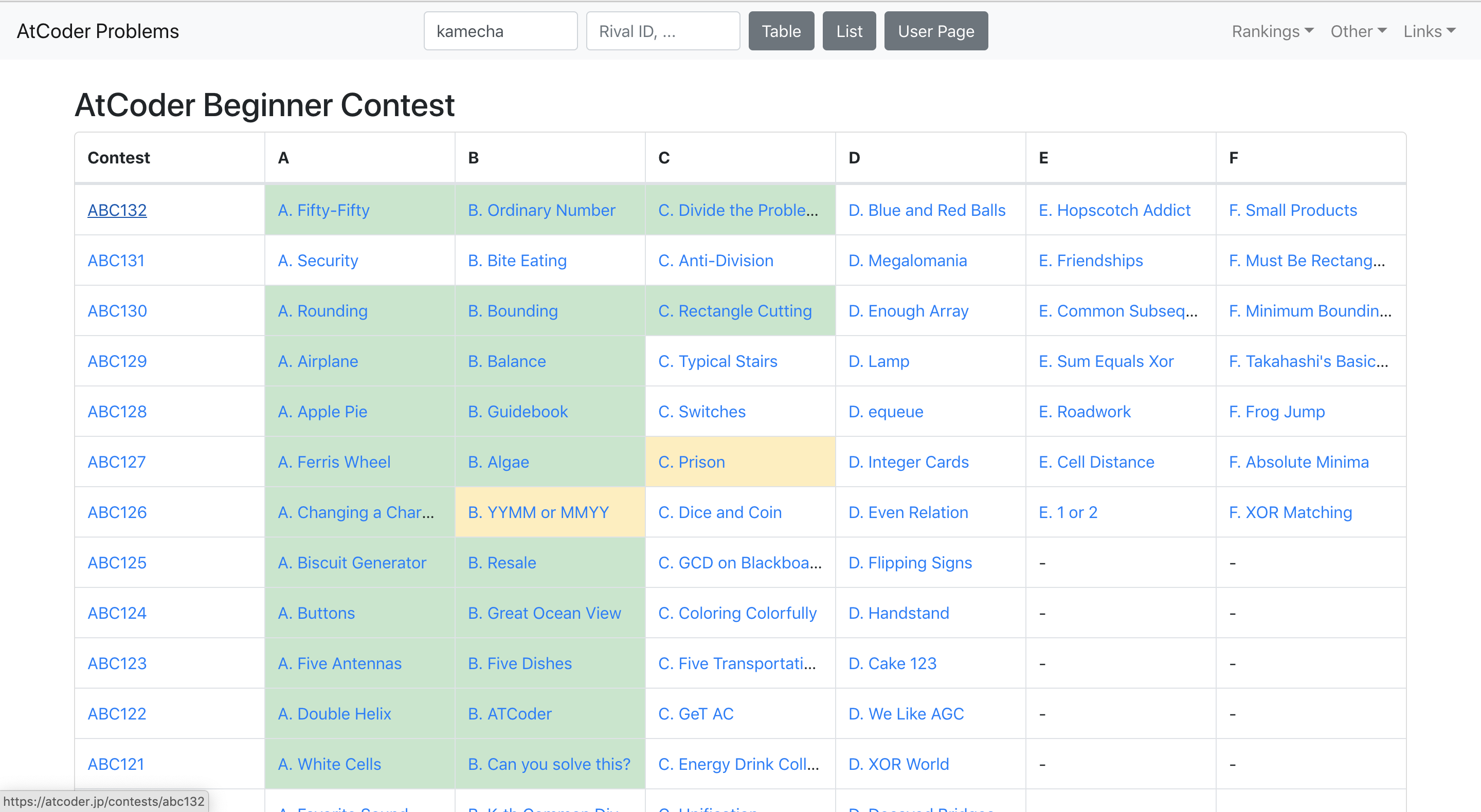Open problem C. Prison
This screenshot has height=812, width=1481.
coord(691,462)
